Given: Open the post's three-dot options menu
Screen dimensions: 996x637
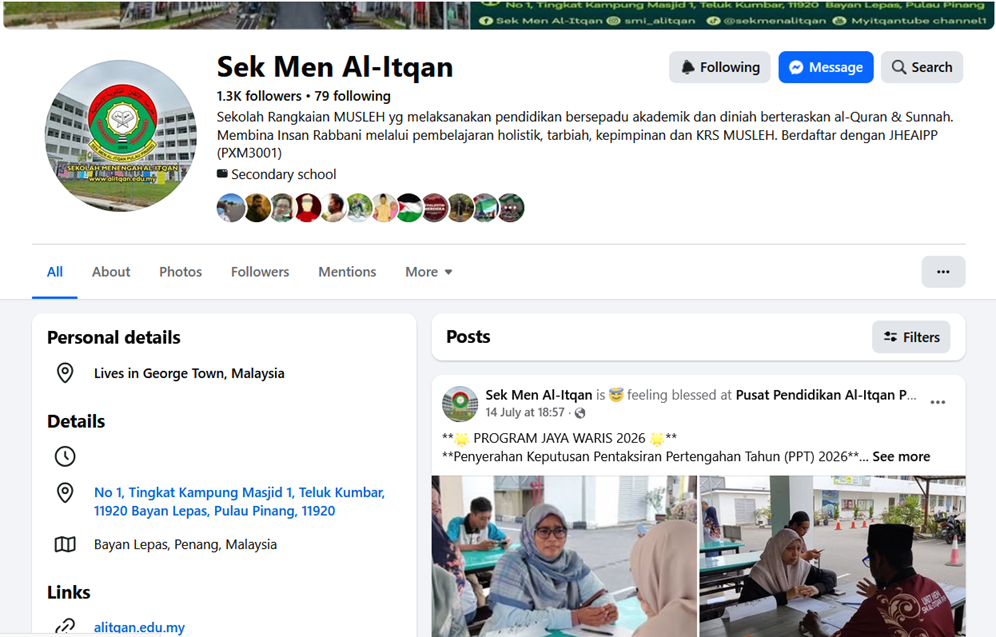Looking at the screenshot, I should coord(938,403).
